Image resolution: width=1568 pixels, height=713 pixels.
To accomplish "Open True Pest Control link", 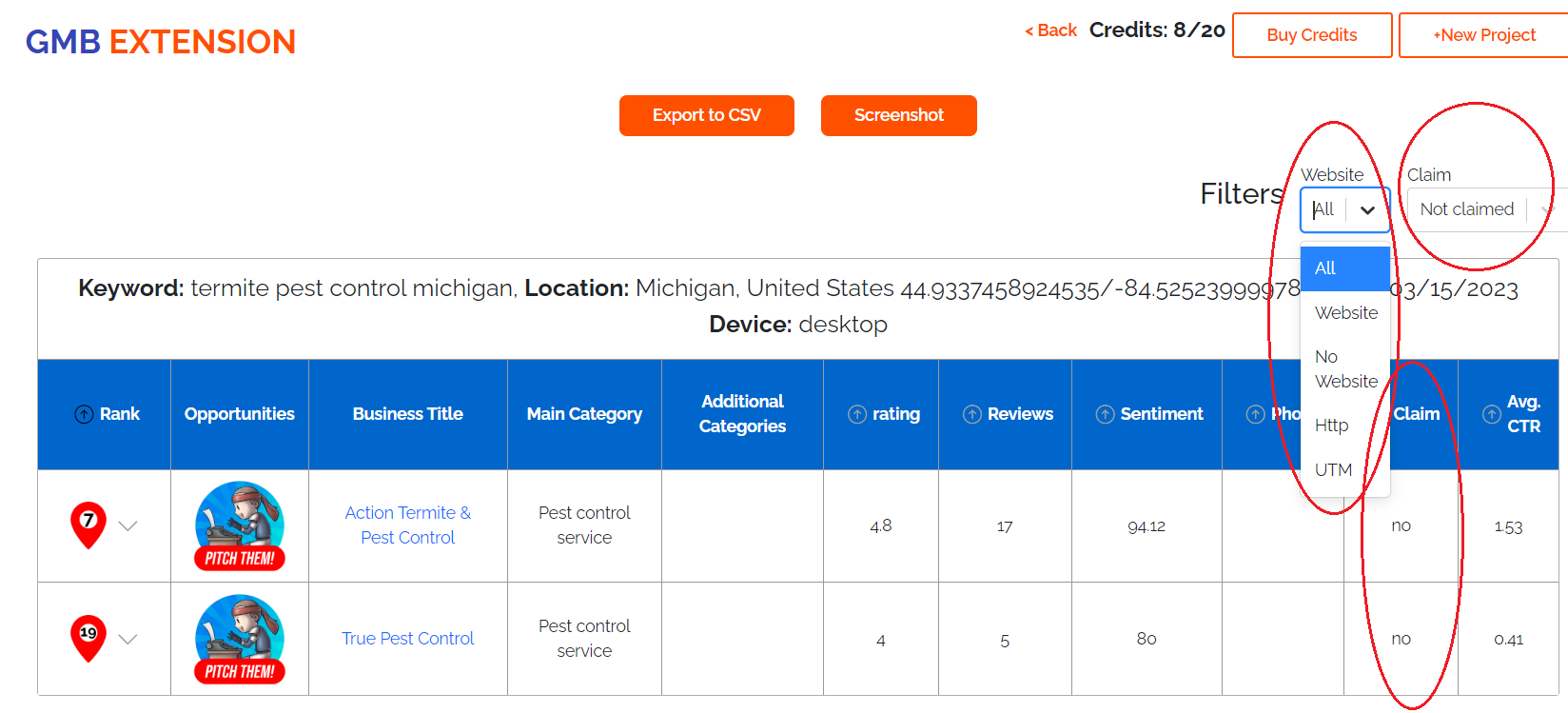I will click(x=408, y=639).
